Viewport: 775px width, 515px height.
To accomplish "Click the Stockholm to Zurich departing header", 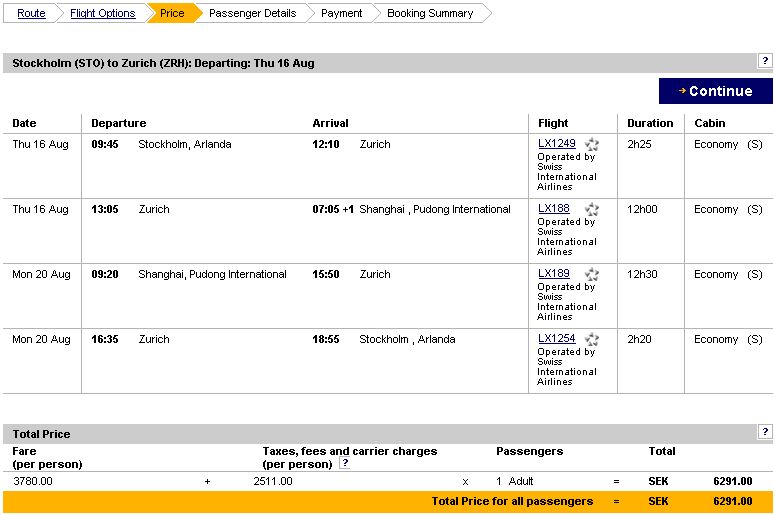I will [163, 63].
